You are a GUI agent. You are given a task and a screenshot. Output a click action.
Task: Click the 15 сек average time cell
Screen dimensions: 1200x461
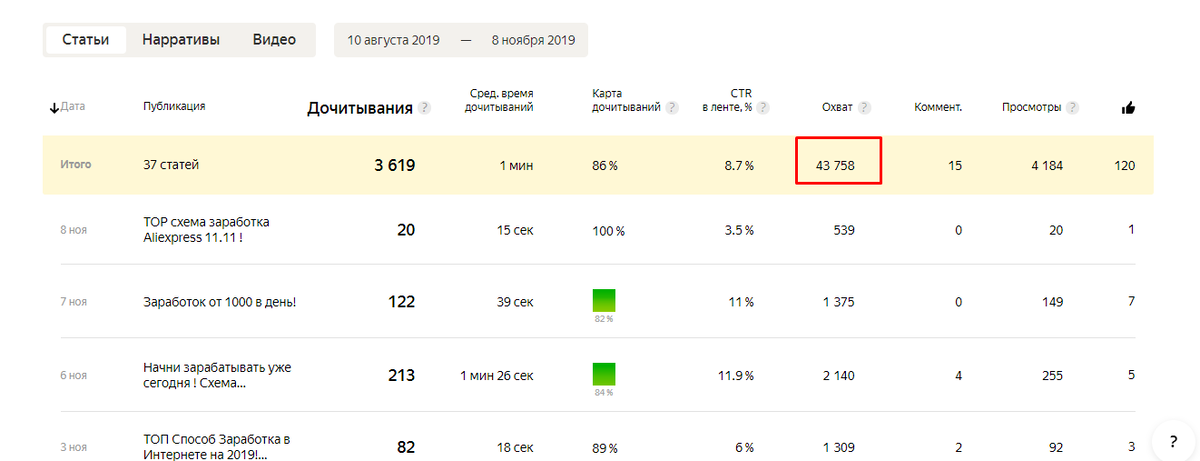click(x=515, y=230)
